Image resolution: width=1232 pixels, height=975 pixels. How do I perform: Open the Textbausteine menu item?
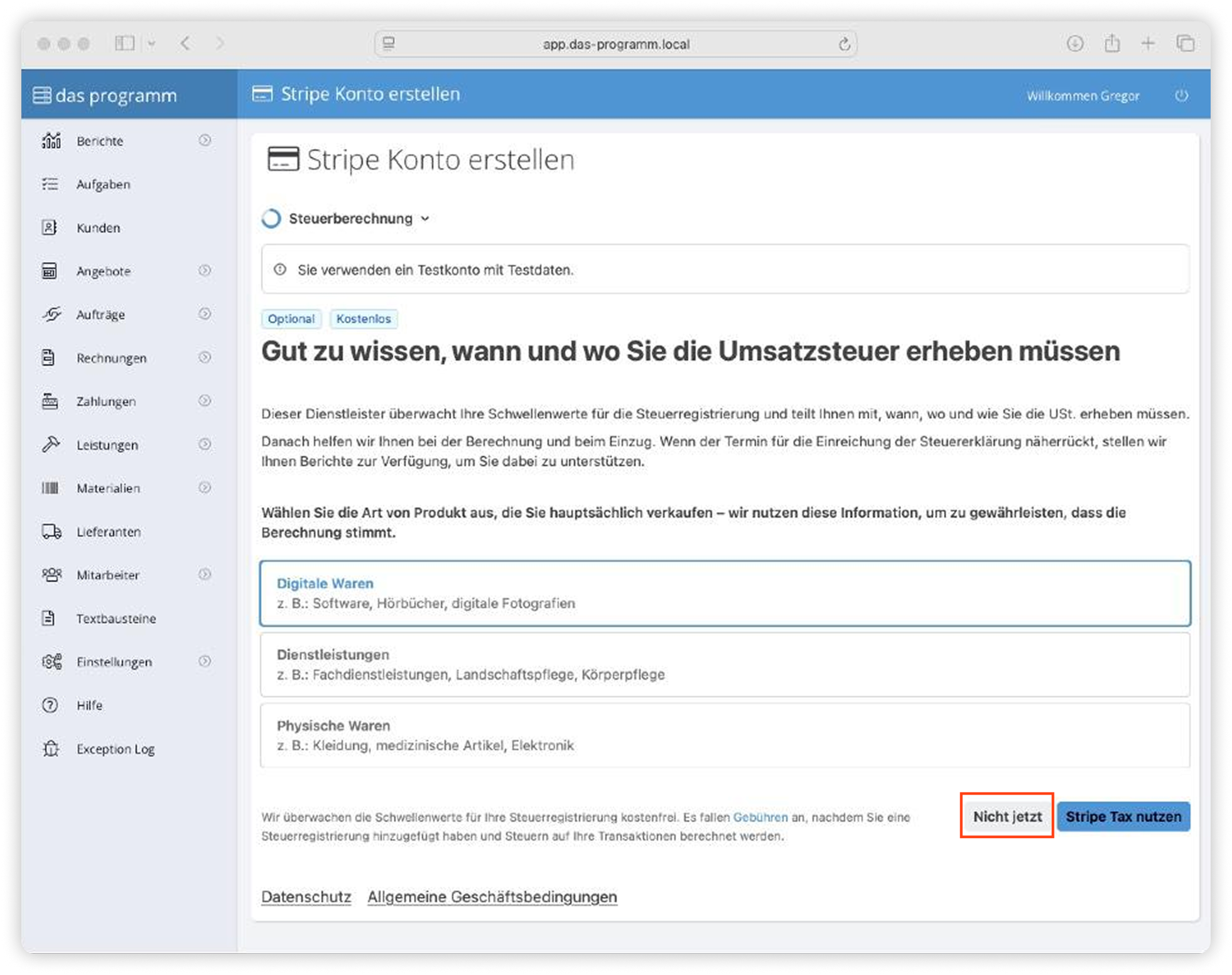(116, 619)
